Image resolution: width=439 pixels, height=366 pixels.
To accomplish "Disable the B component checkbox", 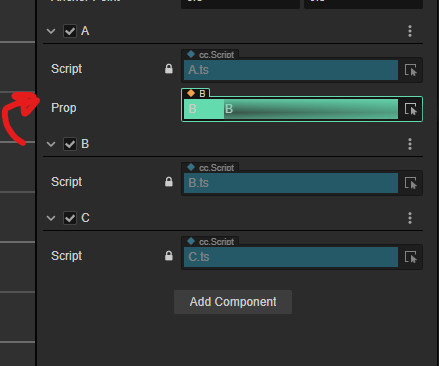I will click(x=70, y=144).
